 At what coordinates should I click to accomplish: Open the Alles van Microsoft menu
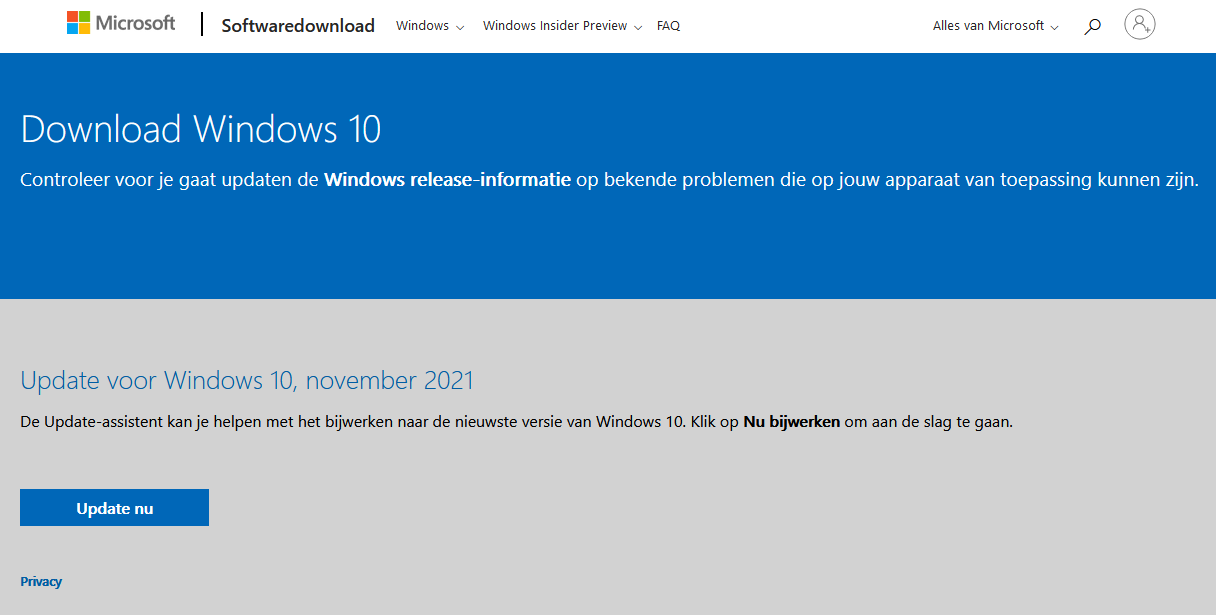point(988,26)
